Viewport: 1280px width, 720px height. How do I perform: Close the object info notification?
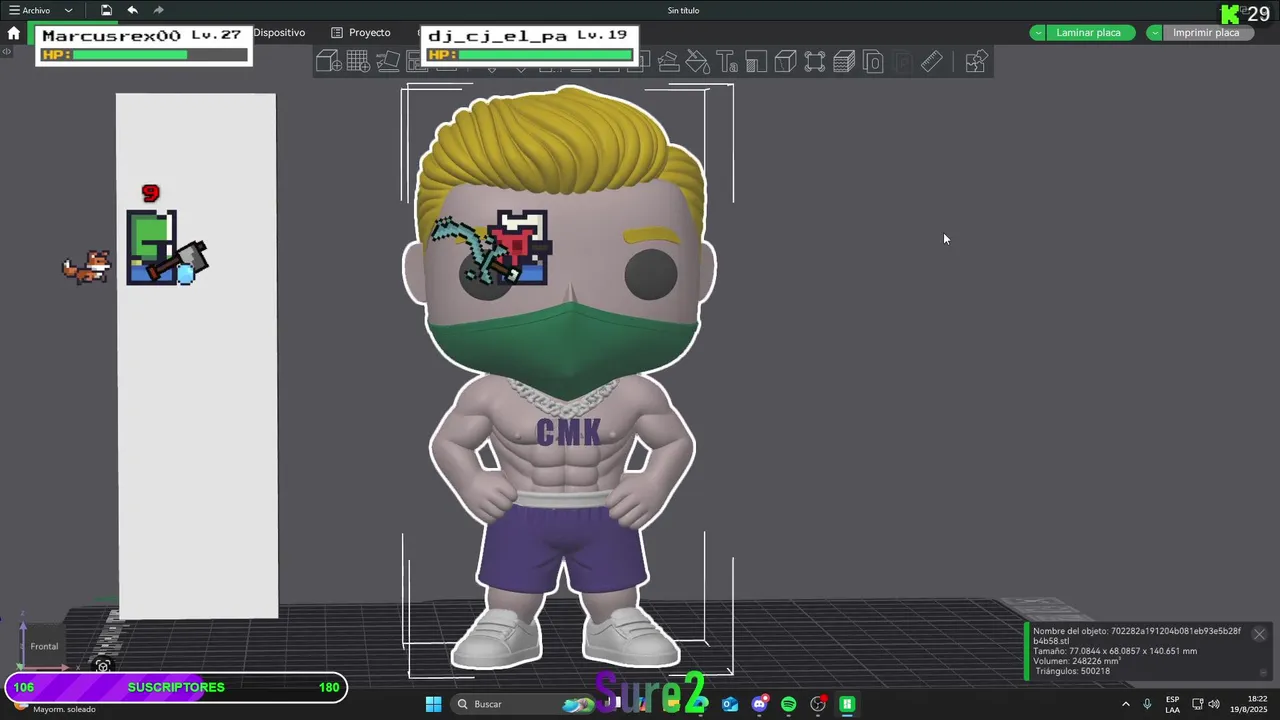coord(1259,634)
